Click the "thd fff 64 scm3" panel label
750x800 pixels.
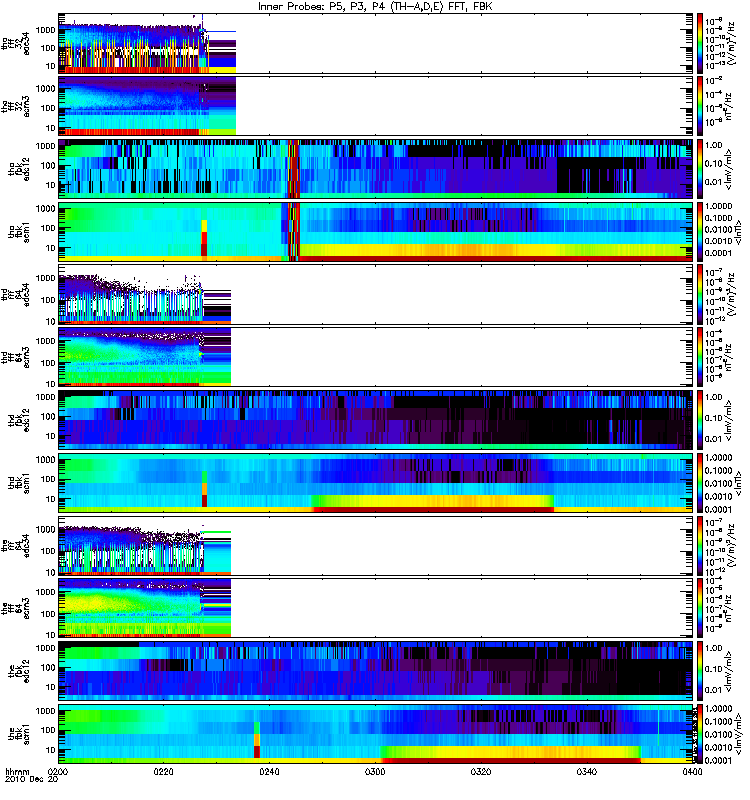tap(16, 357)
